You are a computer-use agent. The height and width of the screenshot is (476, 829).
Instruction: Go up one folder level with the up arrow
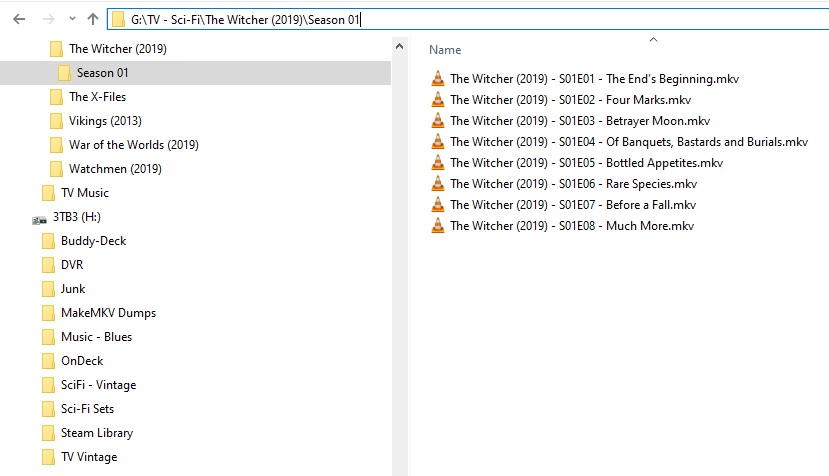[93, 19]
